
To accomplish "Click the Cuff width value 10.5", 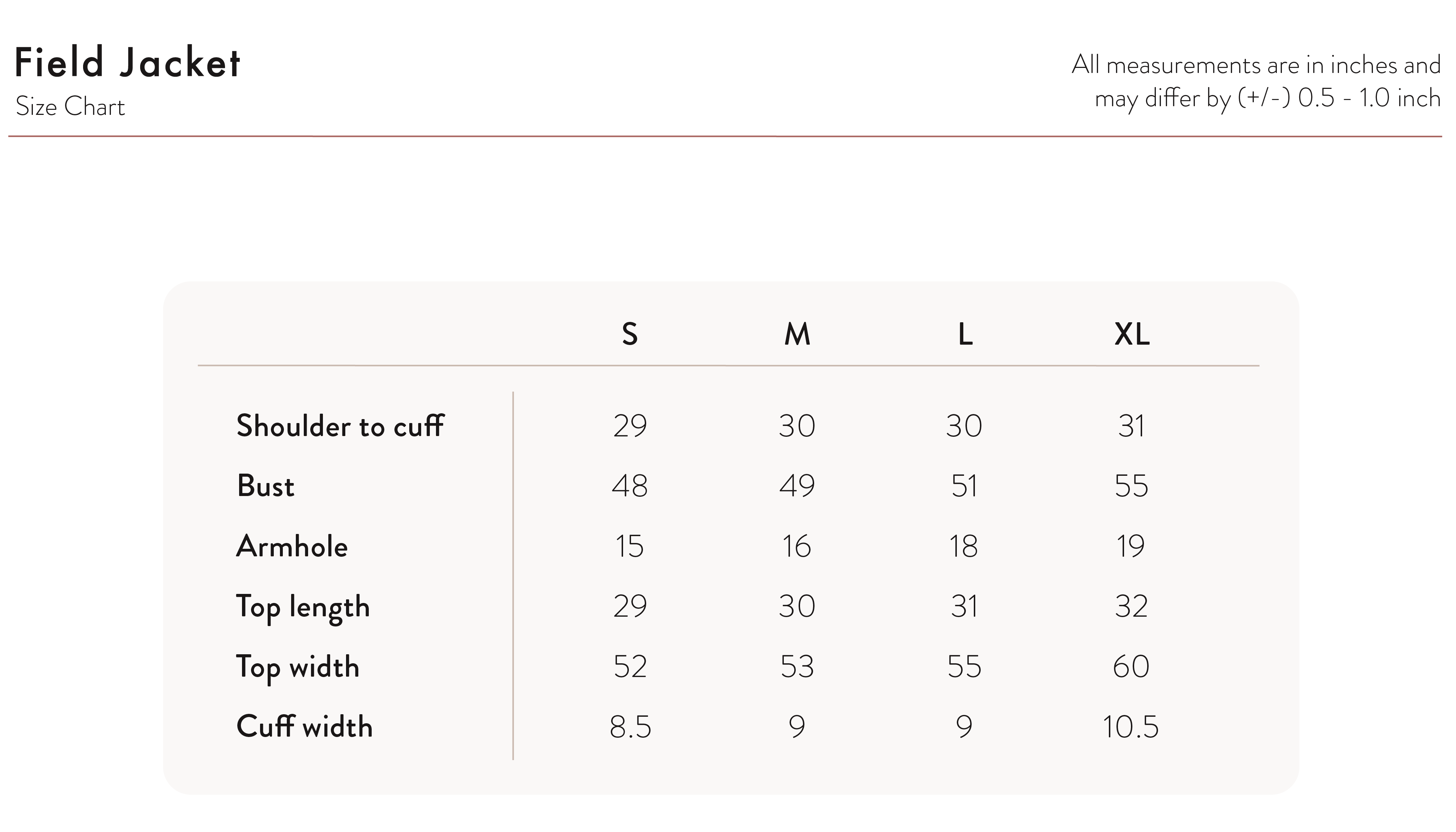I will tap(1131, 727).
